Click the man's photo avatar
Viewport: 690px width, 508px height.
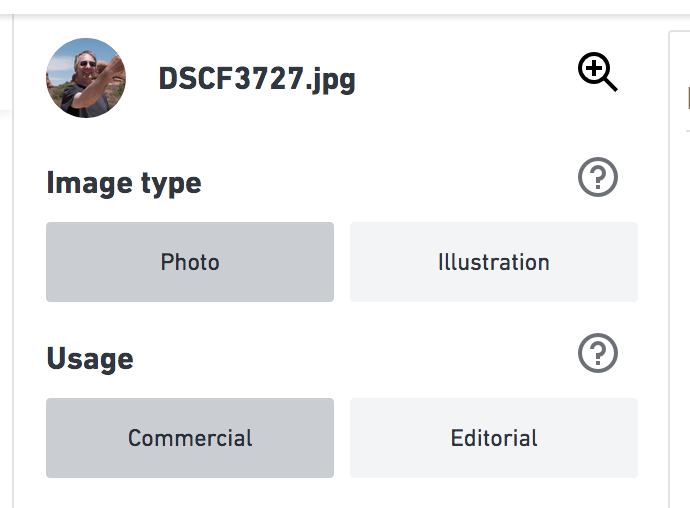coord(86,78)
